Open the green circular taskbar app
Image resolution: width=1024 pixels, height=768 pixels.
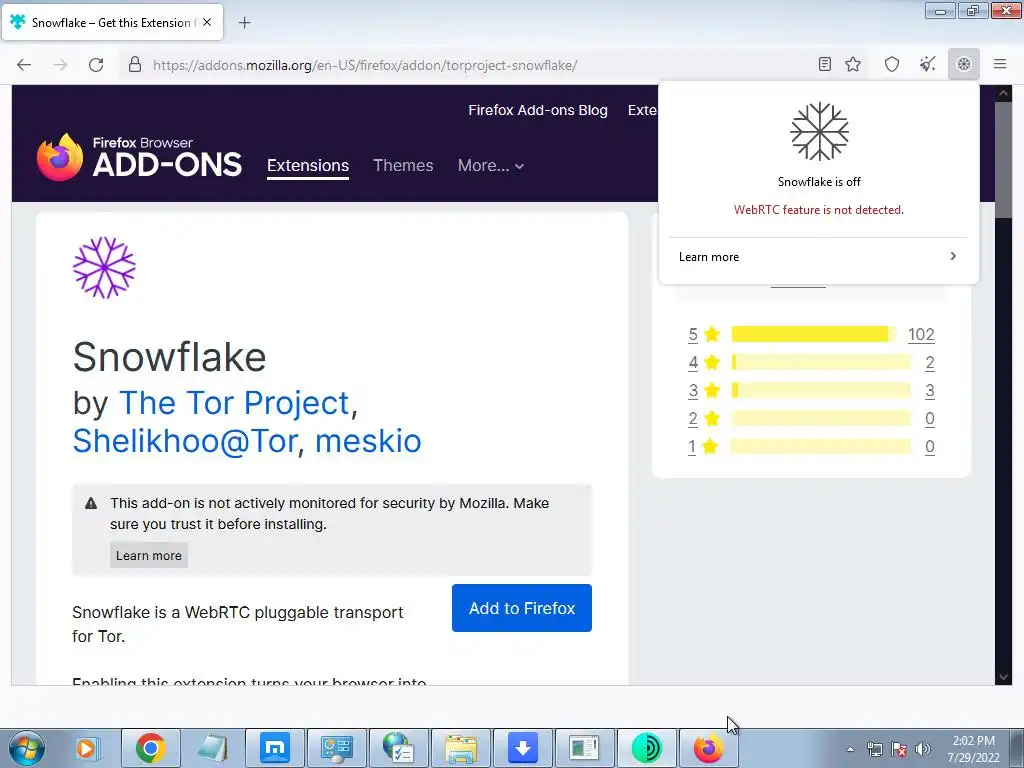647,748
